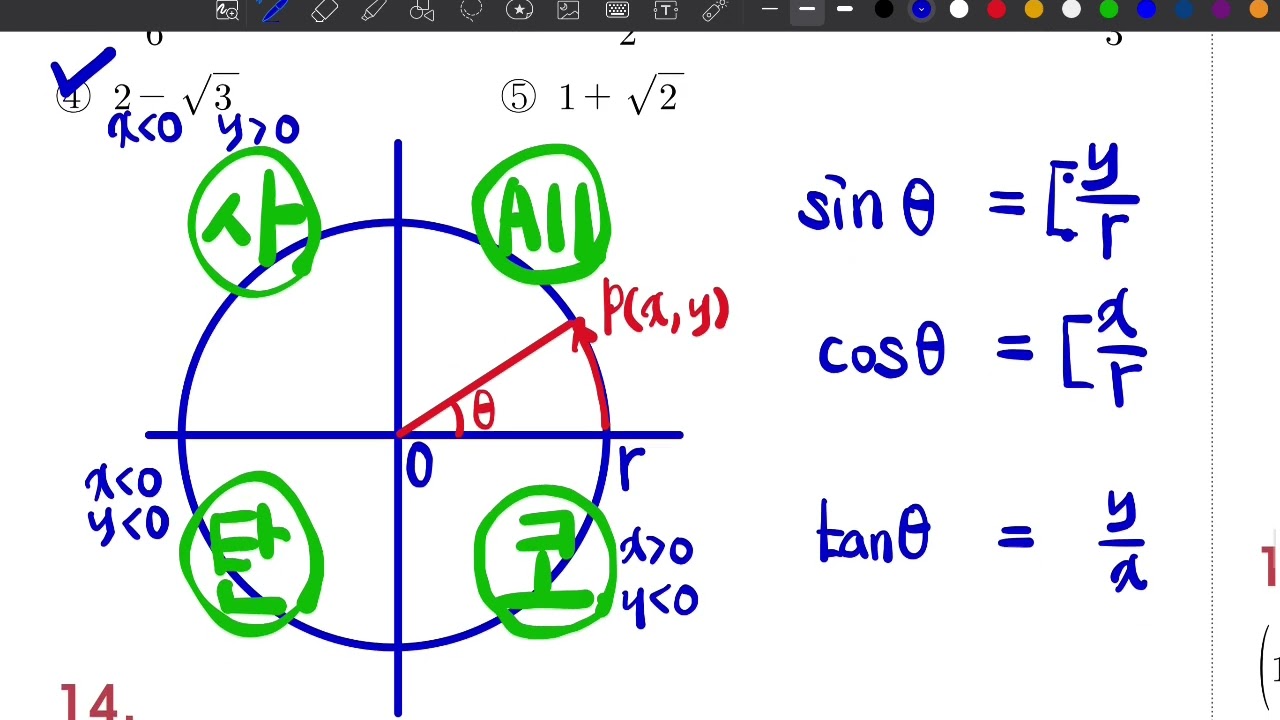The height and width of the screenshot is (720, 1280).
Task: Select the text box tool
Action: [666, 10]
